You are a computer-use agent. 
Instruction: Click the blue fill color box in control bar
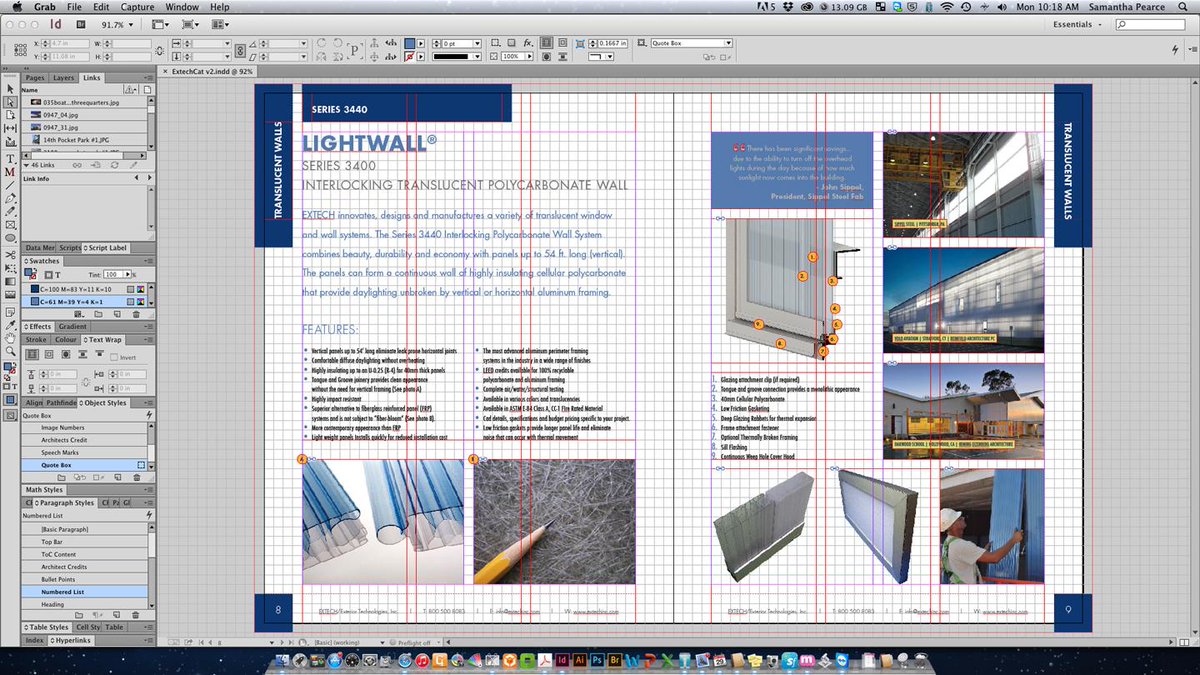410,44
